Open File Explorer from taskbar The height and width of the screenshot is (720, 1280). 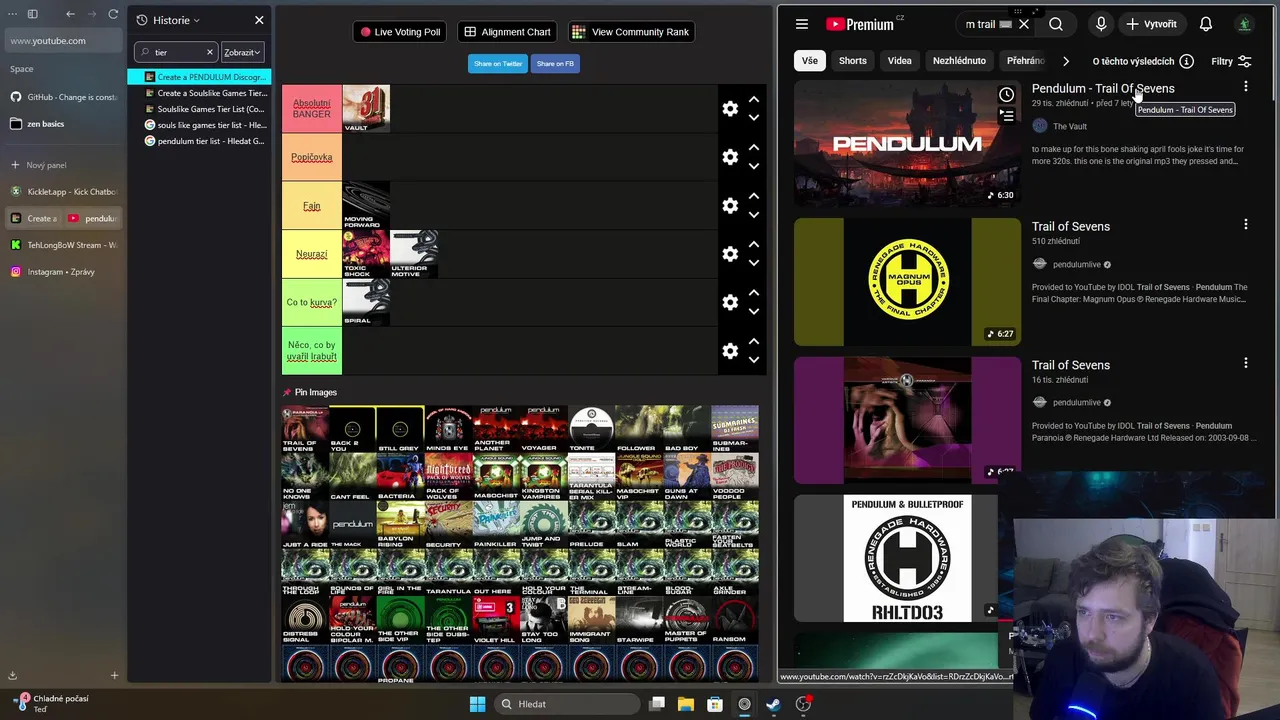(x=686, y=704)
